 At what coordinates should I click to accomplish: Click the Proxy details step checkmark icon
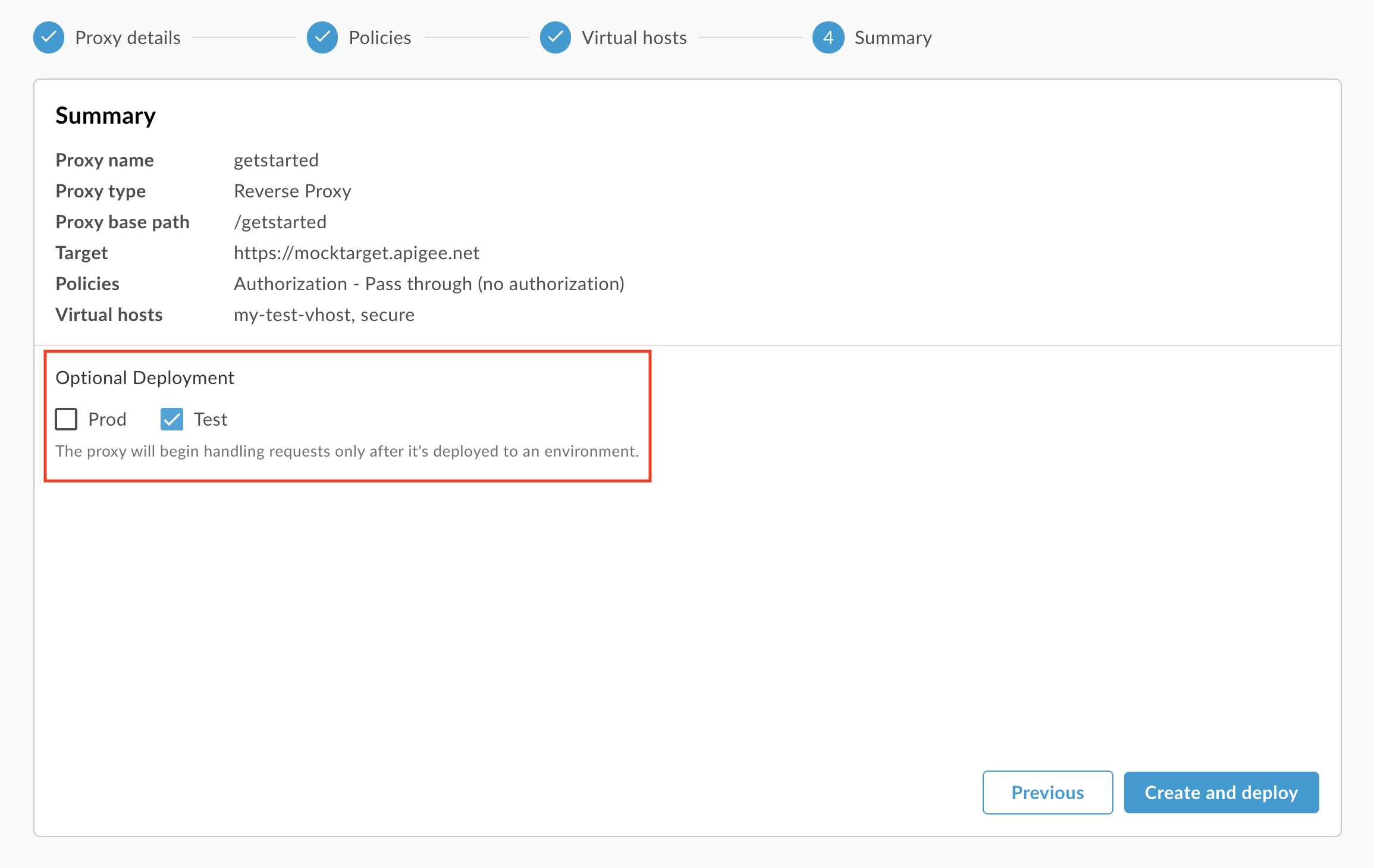[49, 37]
